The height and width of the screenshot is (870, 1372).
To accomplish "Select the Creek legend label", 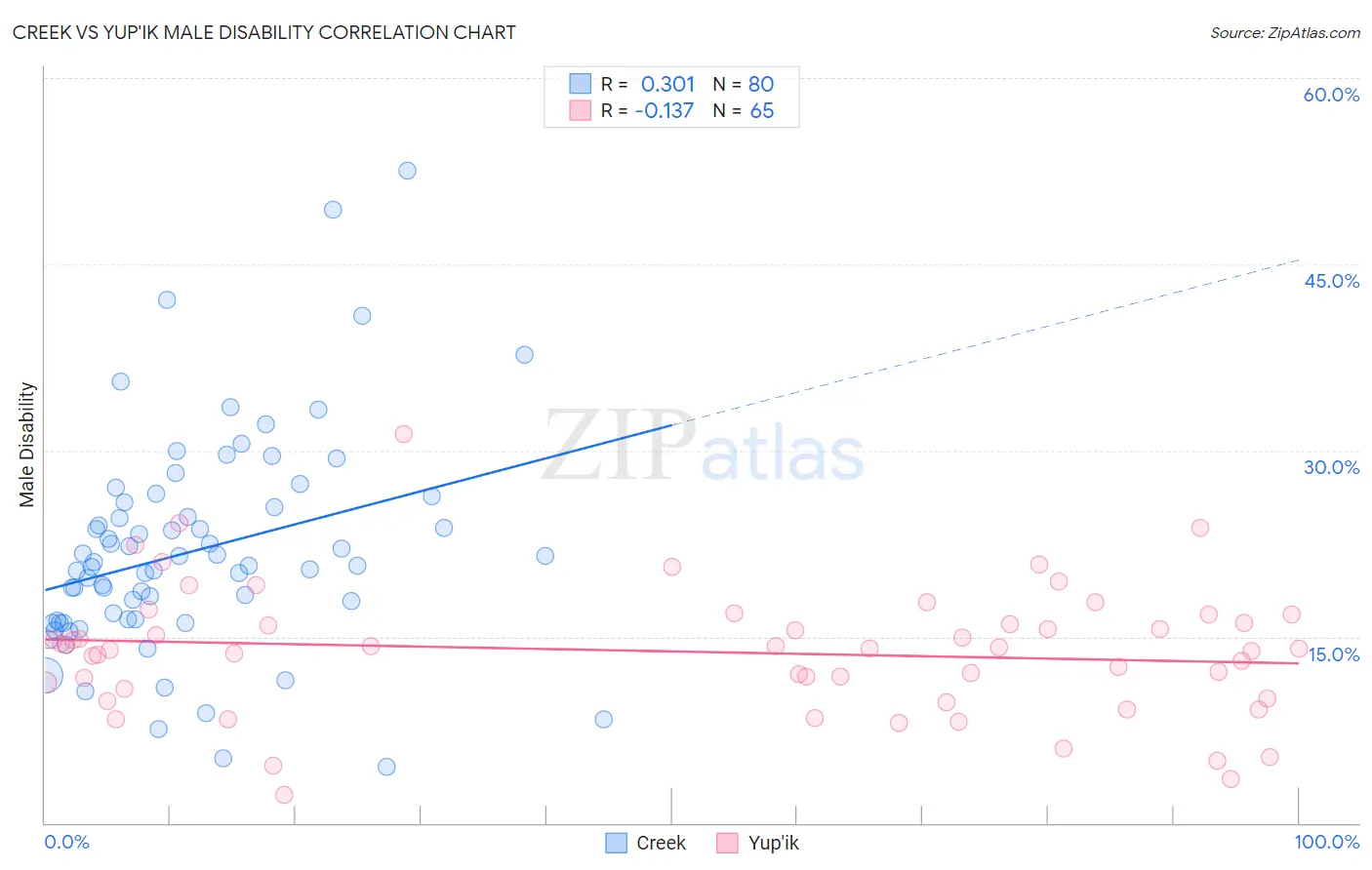I will (x=661, y=843).
